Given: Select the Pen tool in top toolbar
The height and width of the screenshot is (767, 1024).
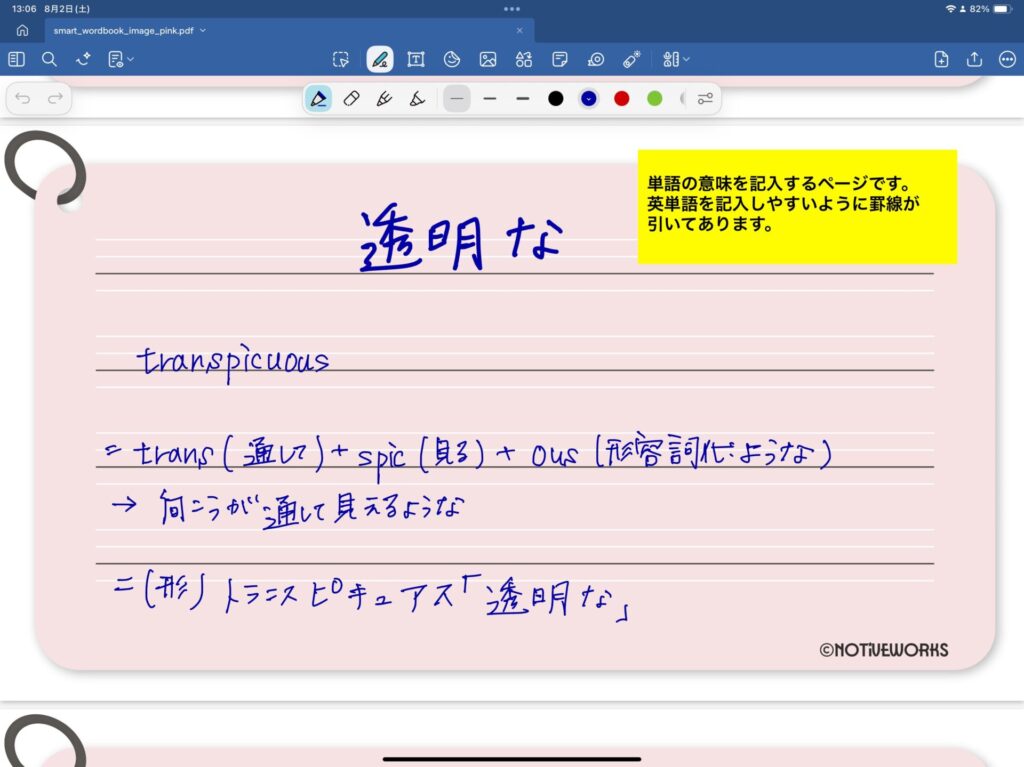Looking at the screenshot, I should click(x=379, y=59).
